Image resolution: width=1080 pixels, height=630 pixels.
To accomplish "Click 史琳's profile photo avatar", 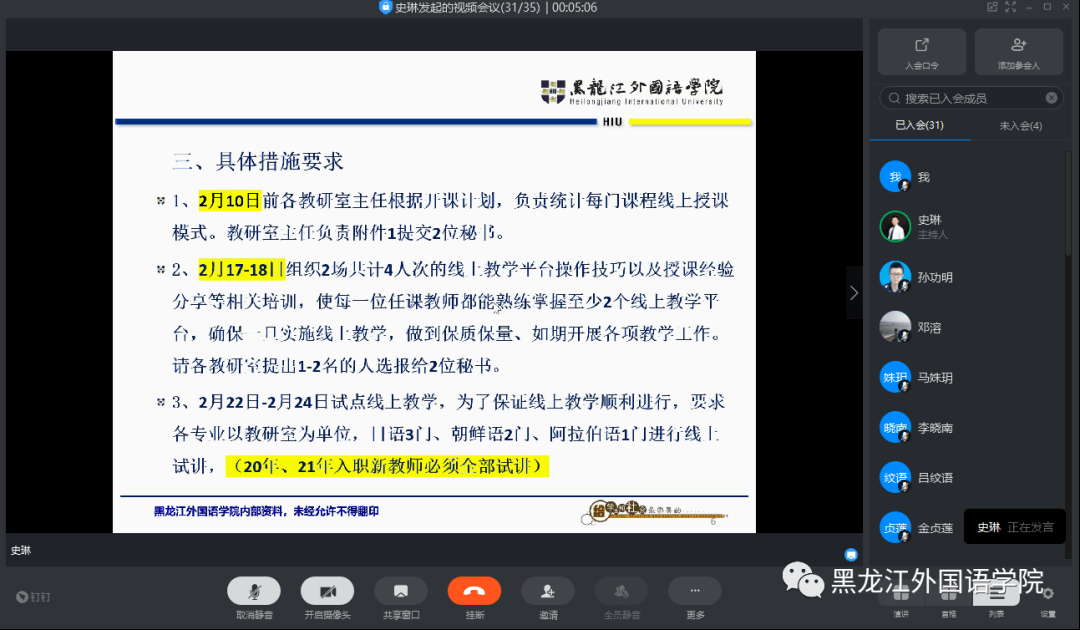I will [895, 227].
